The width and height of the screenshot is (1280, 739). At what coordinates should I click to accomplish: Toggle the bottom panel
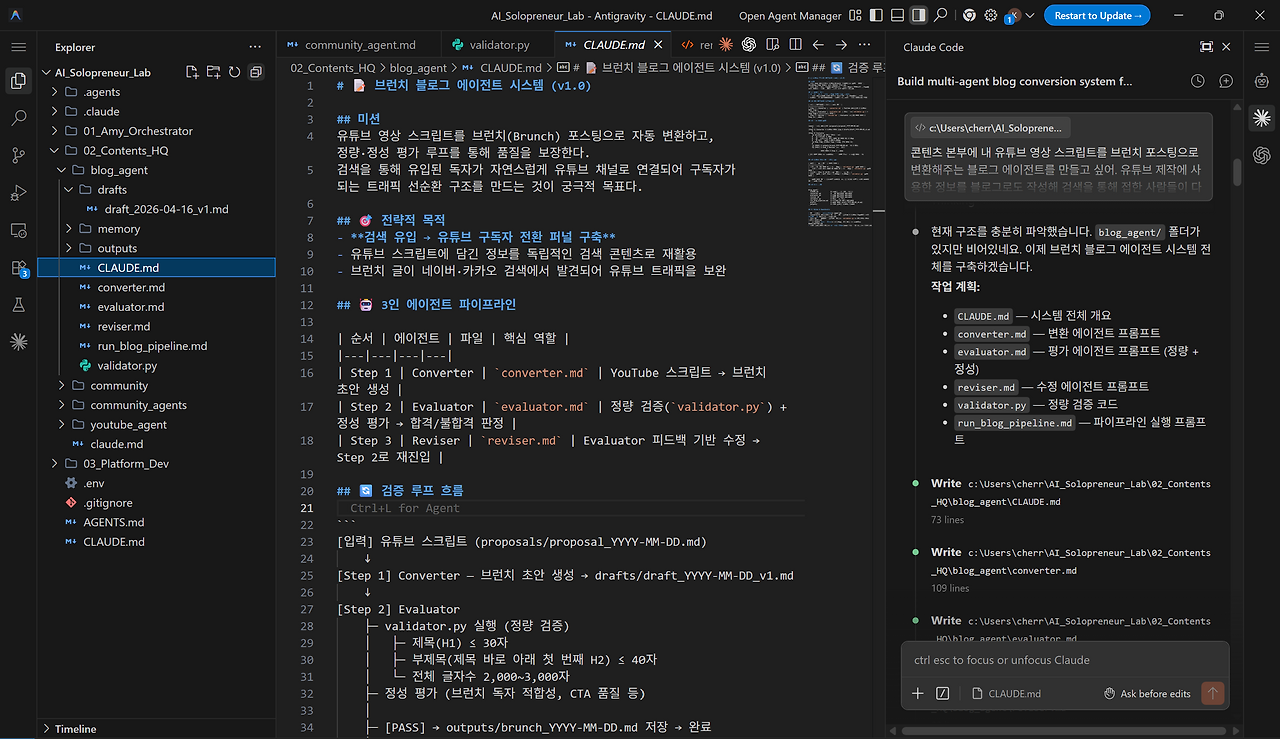[899, 16]
